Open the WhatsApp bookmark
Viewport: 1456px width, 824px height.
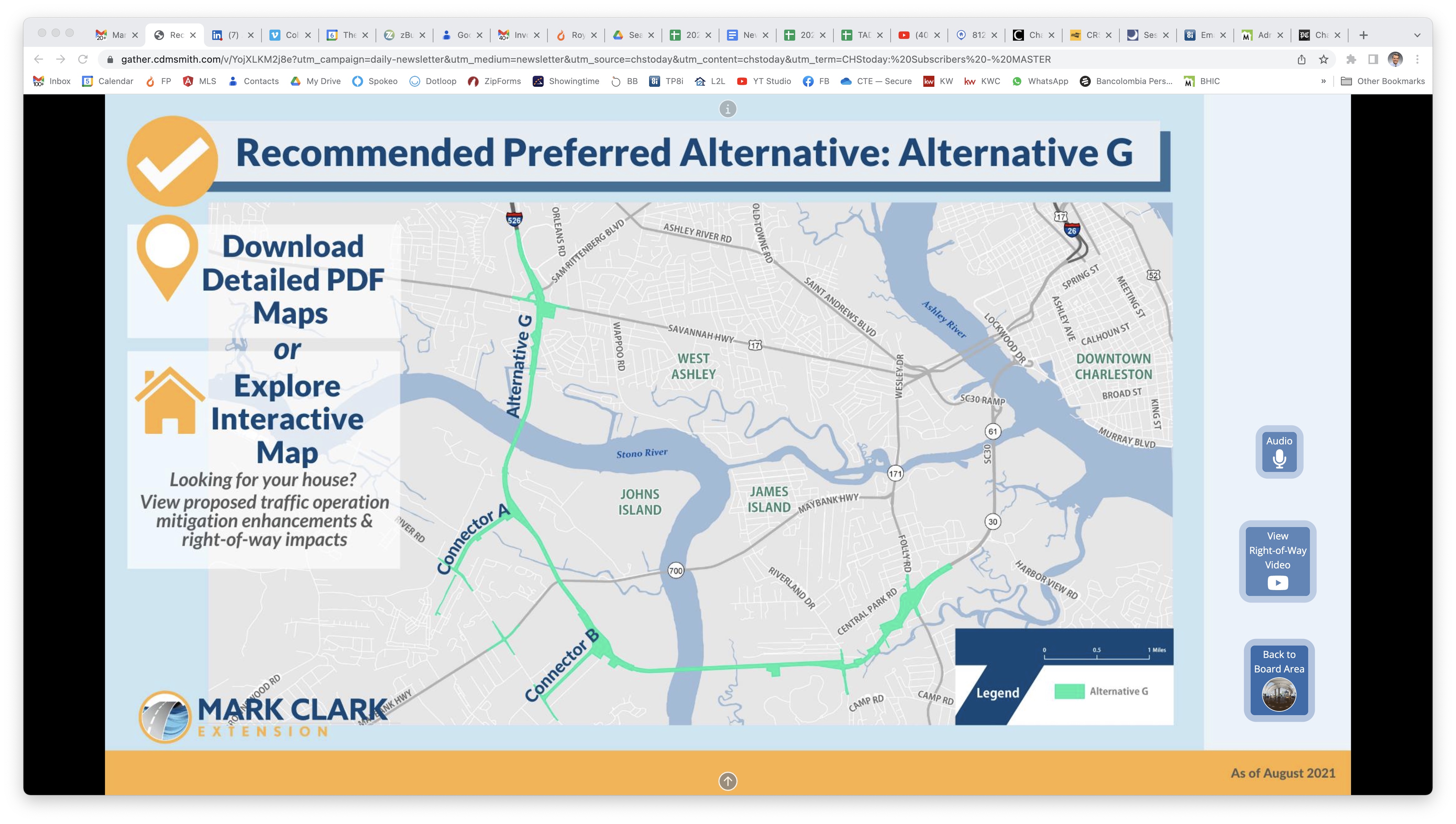[1039, 82]
